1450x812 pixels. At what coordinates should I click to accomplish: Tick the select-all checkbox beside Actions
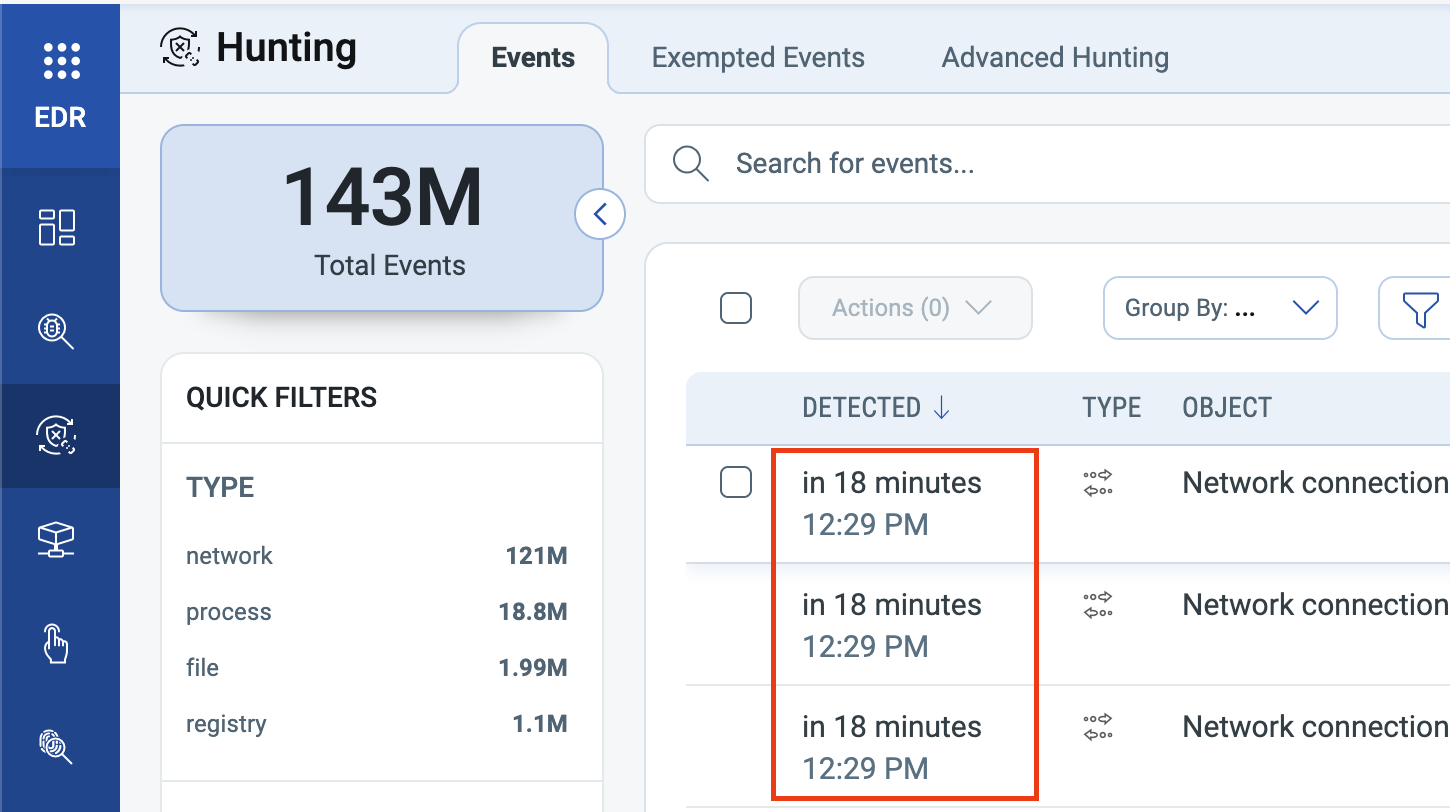click(x=736, y=308)
